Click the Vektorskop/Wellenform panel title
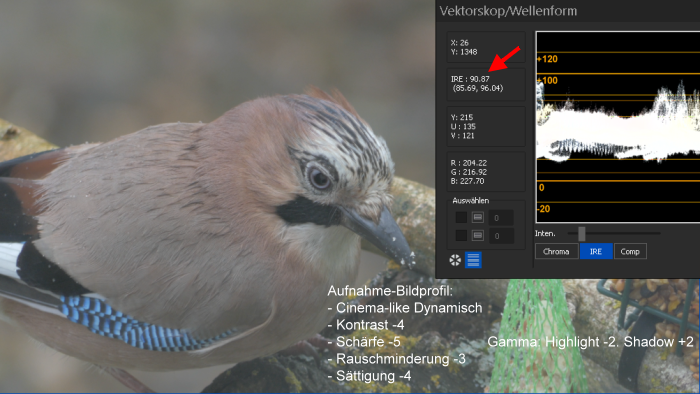This screenshot has height=394, width=700. coord(508,11)
